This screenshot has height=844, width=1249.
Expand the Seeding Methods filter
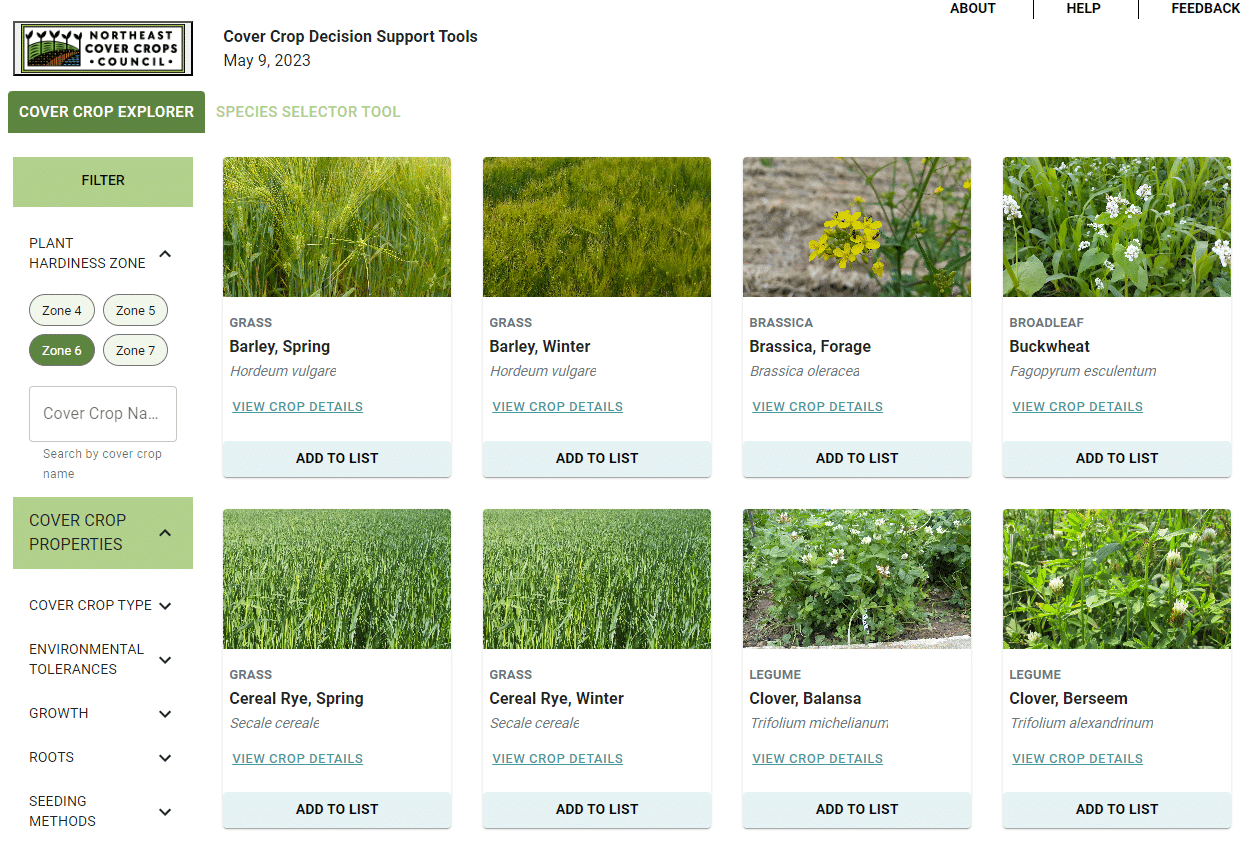pyautogui.click(x=165, y=812)
